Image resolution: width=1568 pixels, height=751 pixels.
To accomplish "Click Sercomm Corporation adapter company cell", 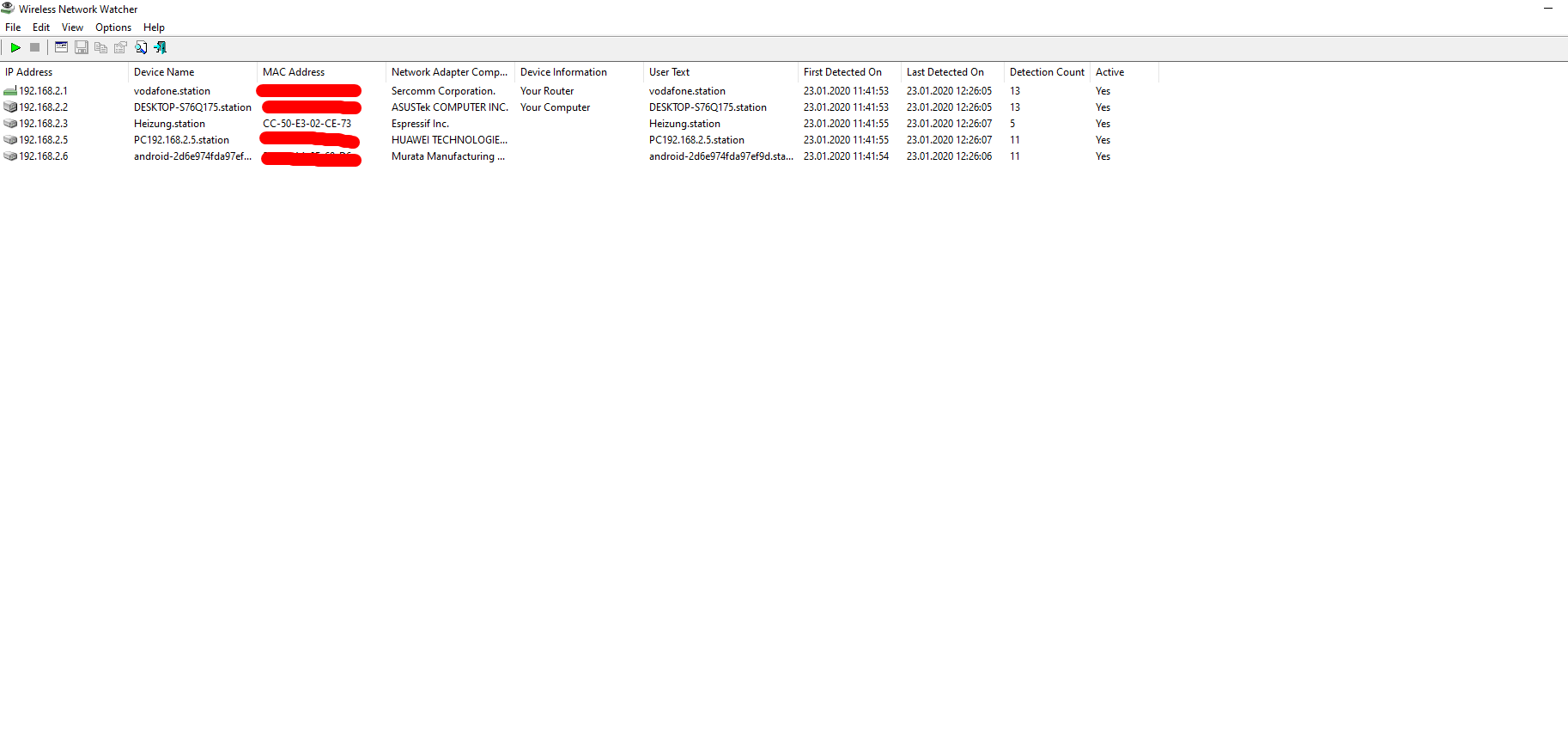I will (x=443, y=91).
